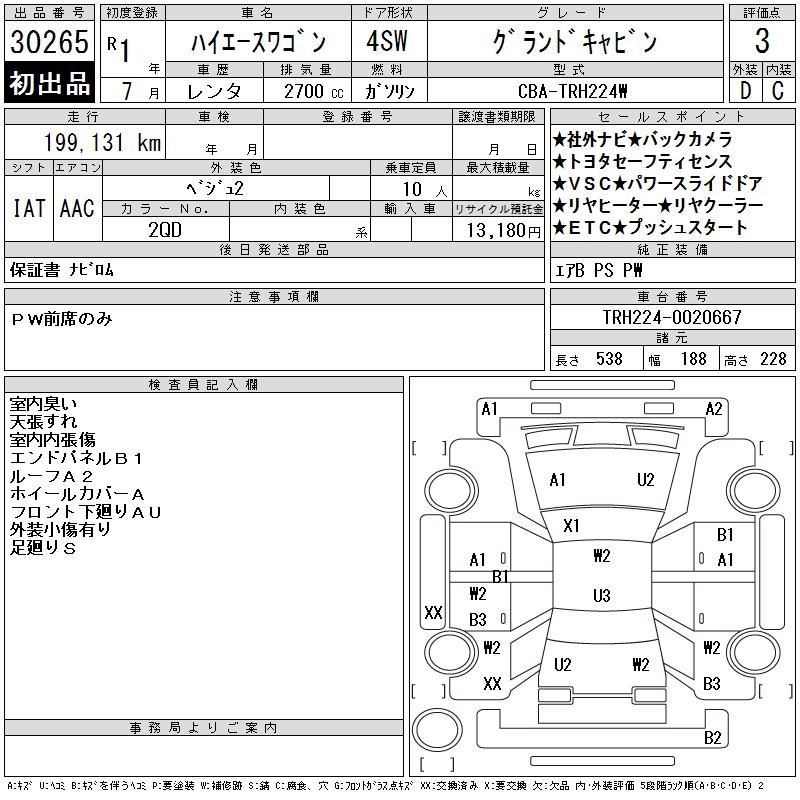Select inspector note 室内内張傷
800x800 pixels.
pos(53,440)
